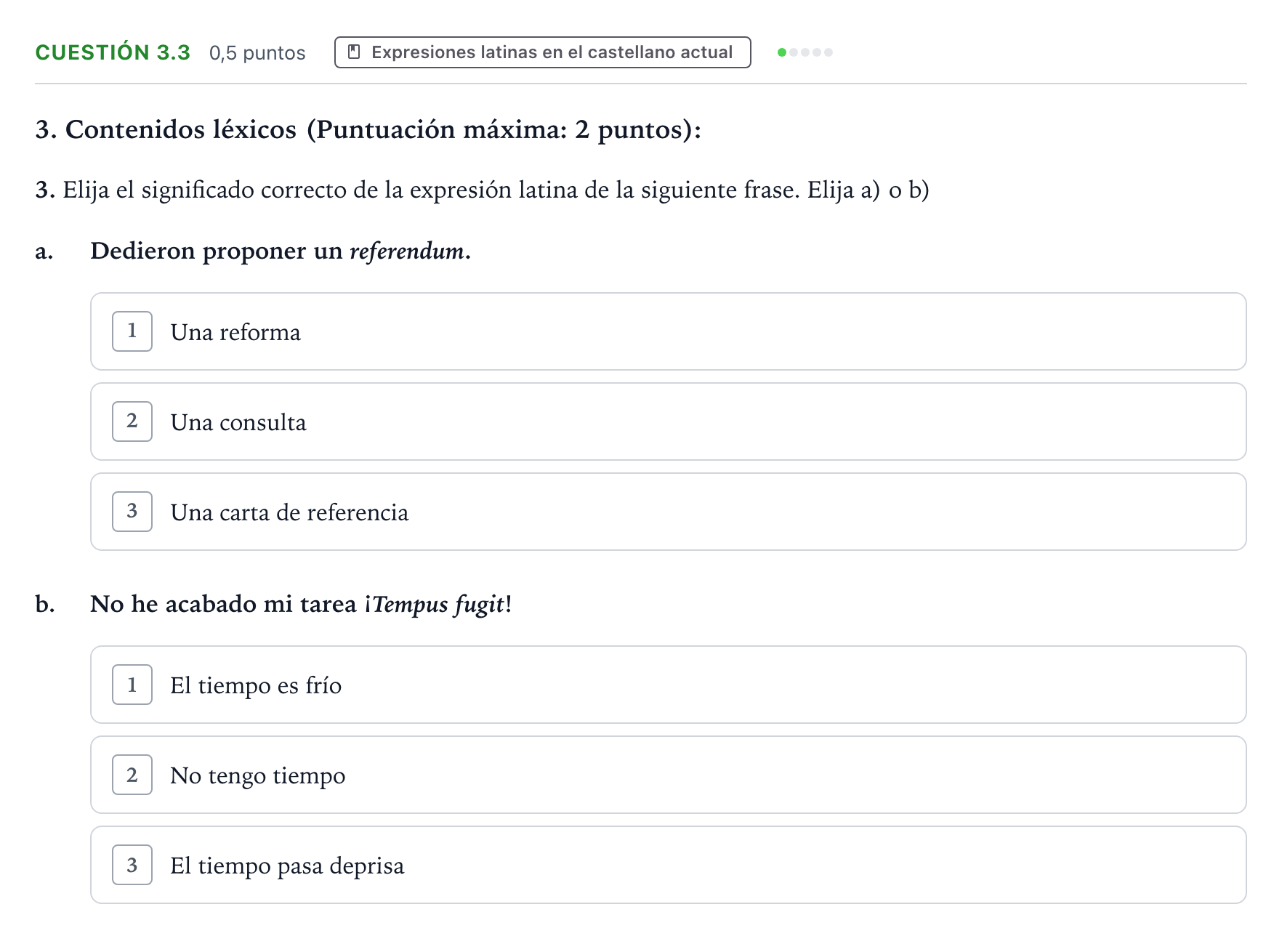This screenshot has width=1282, height=952.
Task: Select answer 'Una reforma'
Action: click(x=668, y=331)
